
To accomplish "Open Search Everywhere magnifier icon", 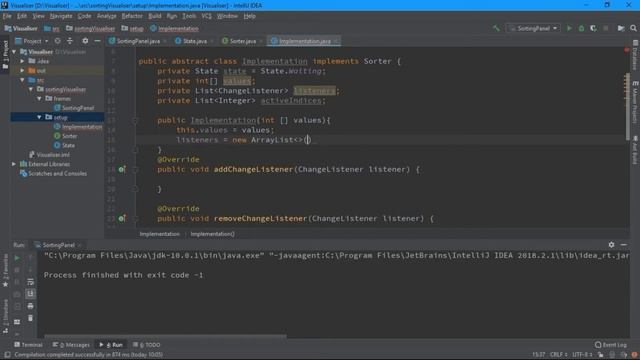I will [633, 28].
